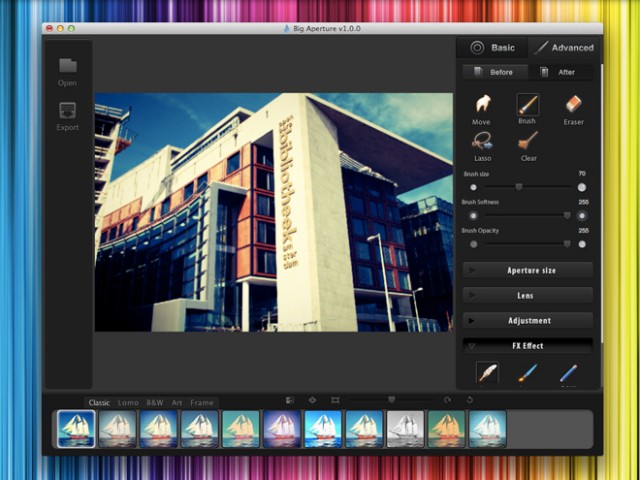Switch to Before view
Viewport: 640px width, 480px height.
click(x=495, y=72)
